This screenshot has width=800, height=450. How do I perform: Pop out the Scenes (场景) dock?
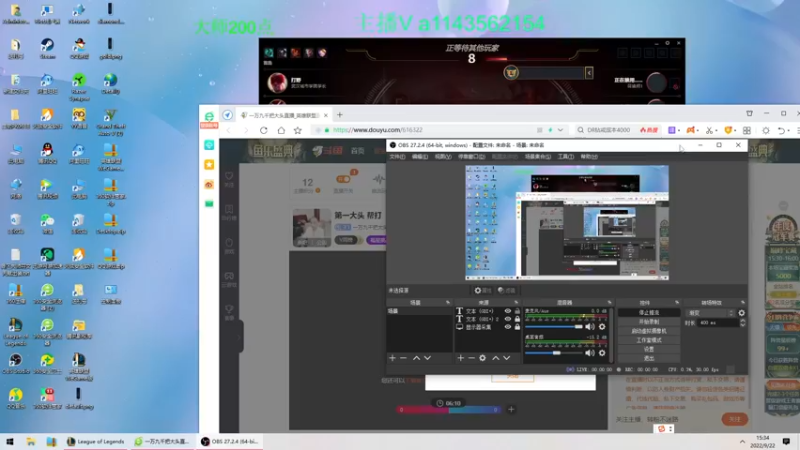pos(448,303)
